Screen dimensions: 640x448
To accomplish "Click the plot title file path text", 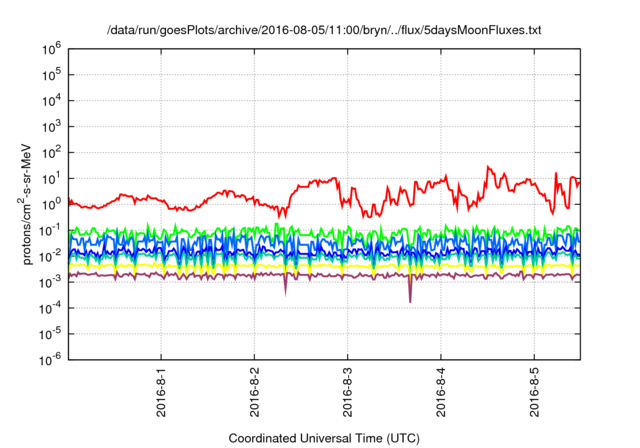I will click(x=323, y=31).
